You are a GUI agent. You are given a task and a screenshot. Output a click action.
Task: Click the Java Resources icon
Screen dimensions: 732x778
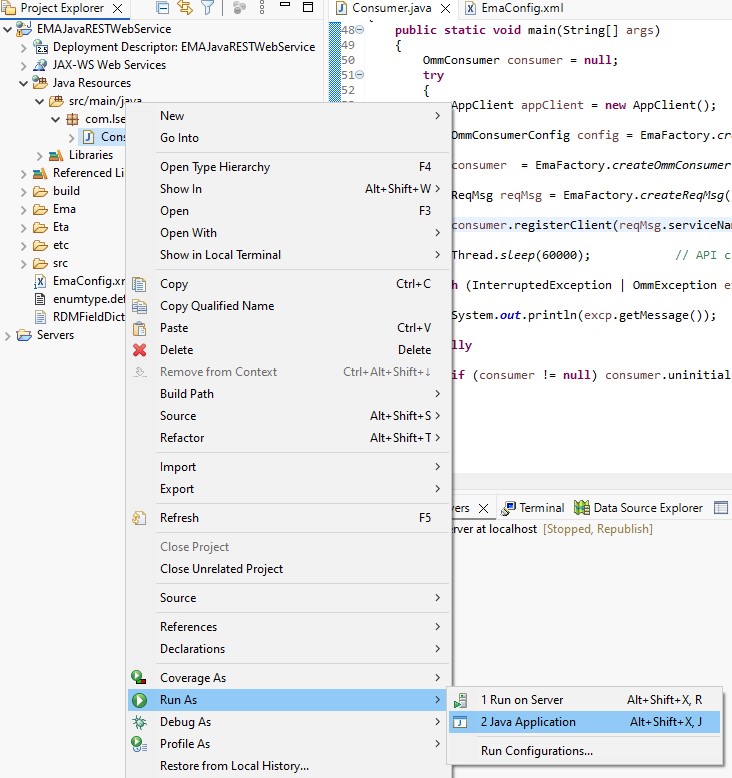coord(40,83)
